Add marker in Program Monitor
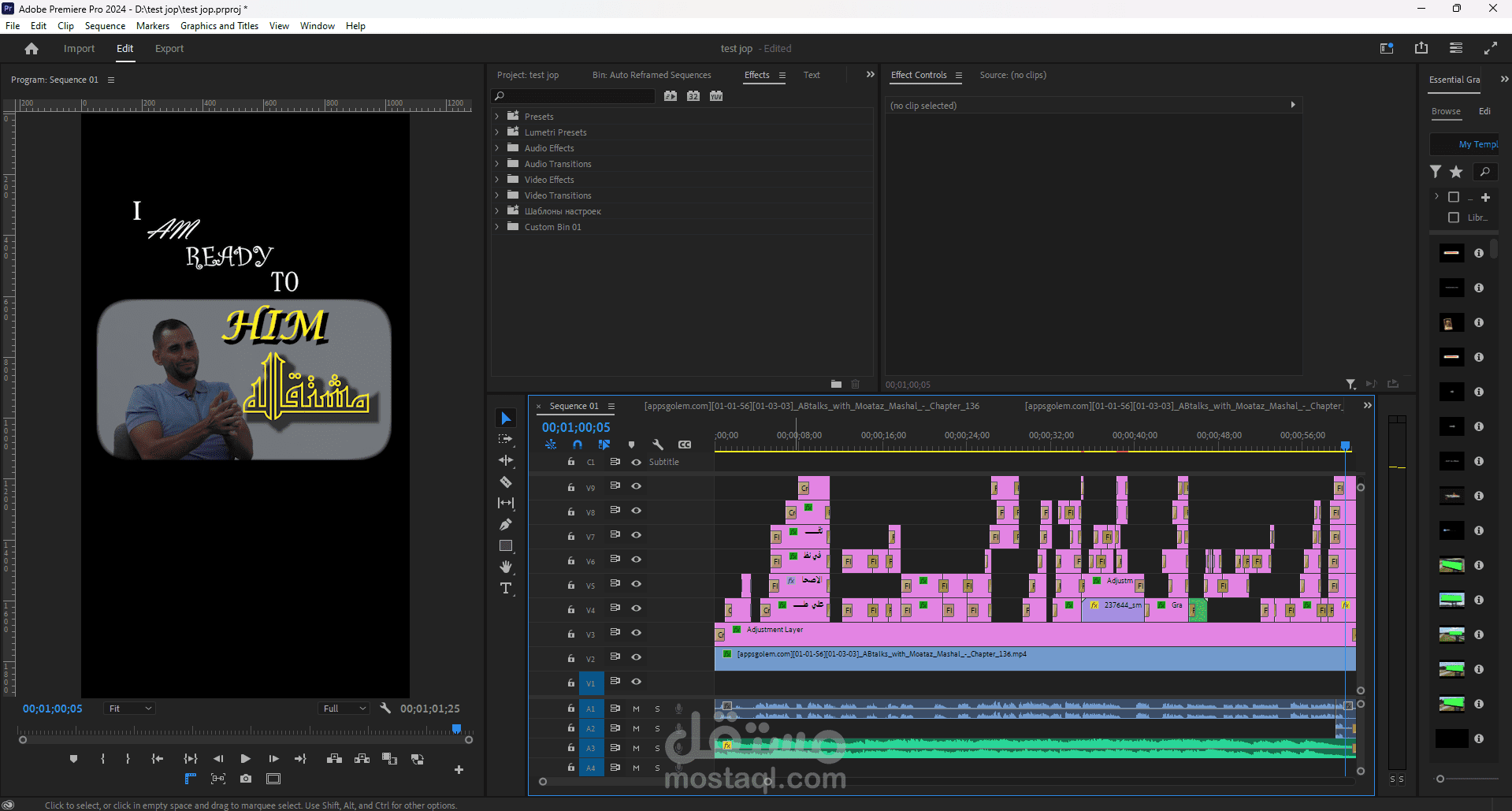Screen dimensions: 1512x811 [x=73, y=759]
